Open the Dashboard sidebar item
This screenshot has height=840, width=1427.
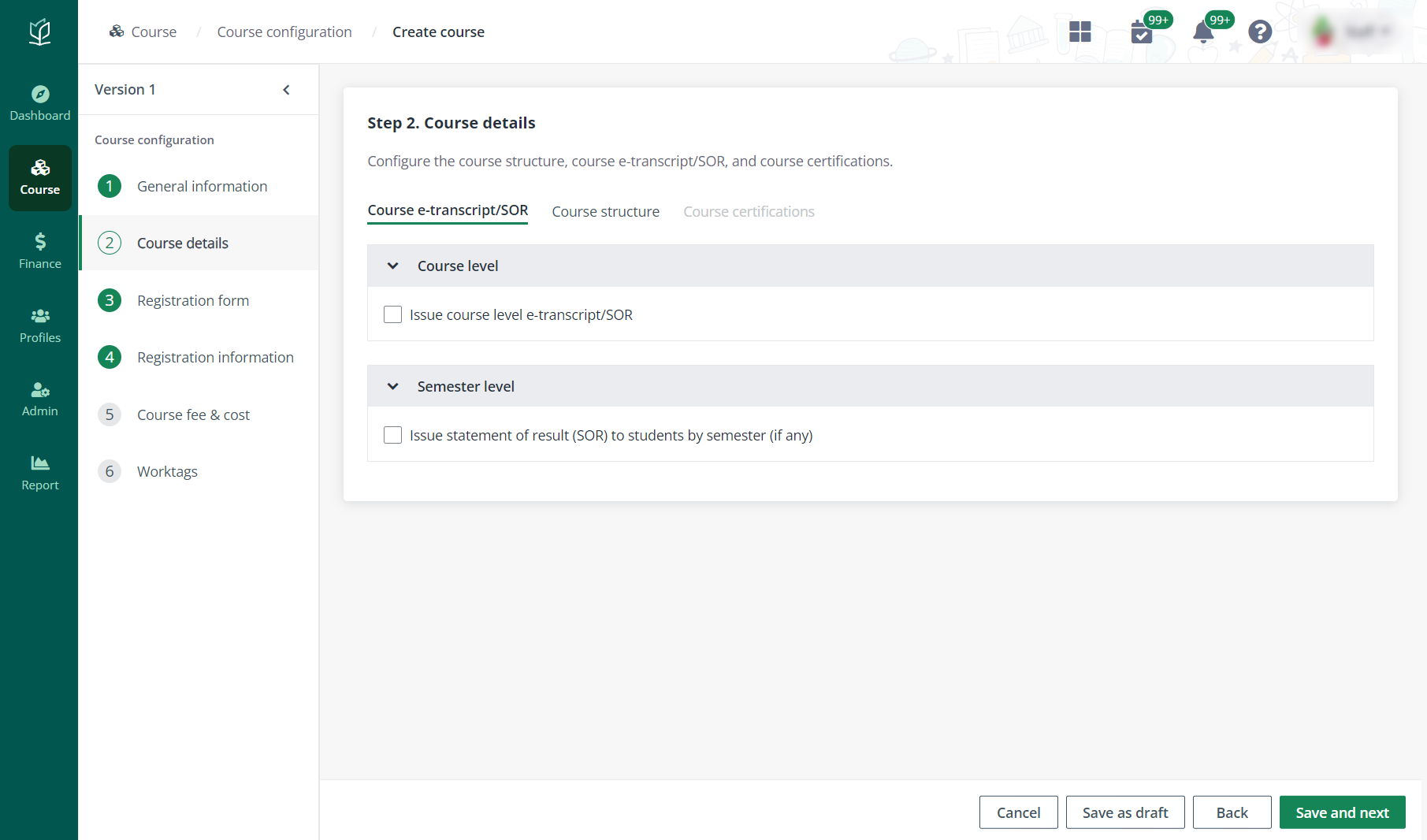coord(39,103)
